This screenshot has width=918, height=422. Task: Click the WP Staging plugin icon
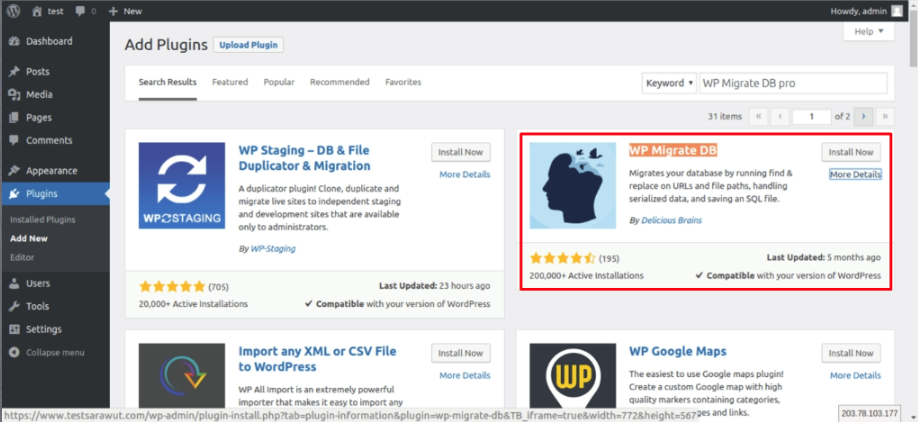point(181,185)
